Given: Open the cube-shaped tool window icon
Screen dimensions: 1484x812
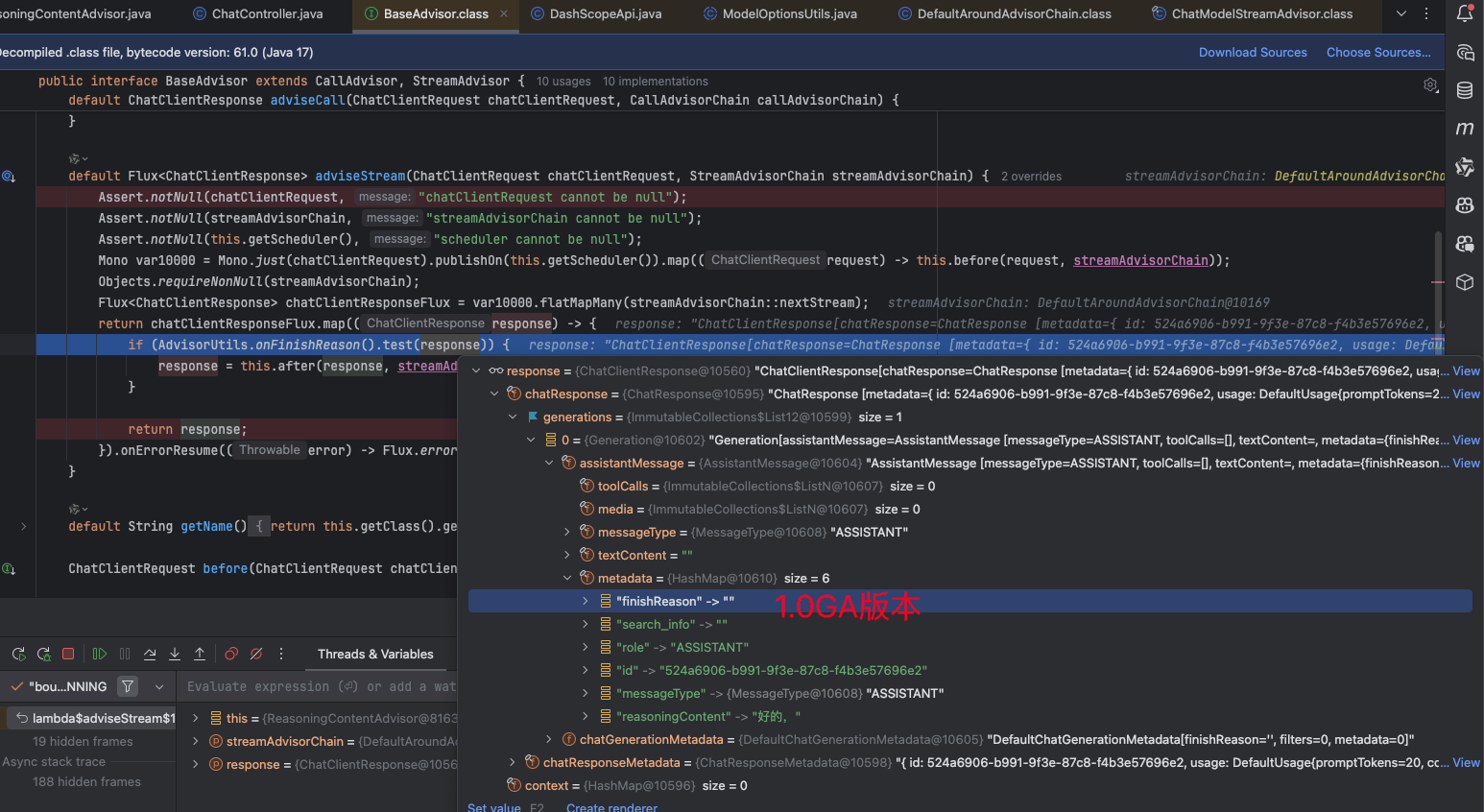Looking at the screenshot, I should pos(1465,282).
